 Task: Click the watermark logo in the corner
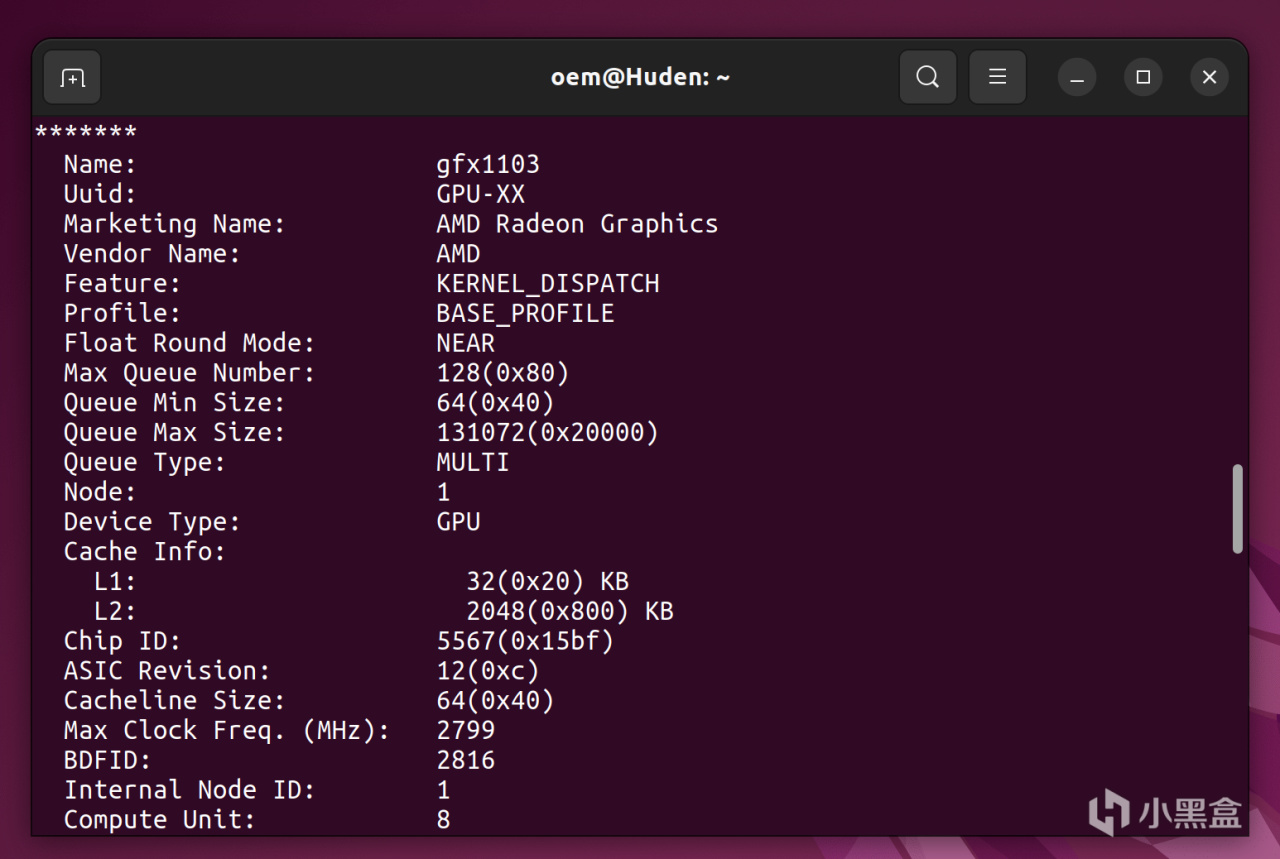pos(1165,811)
